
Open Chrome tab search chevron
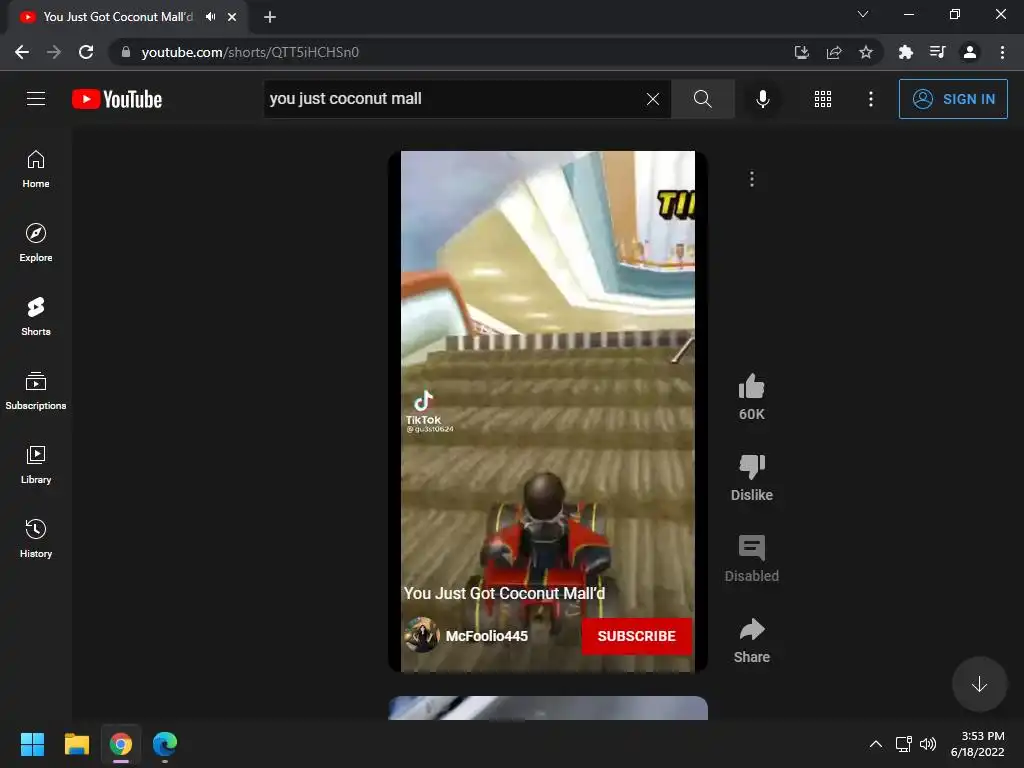pyautogui.click(x=863, y=14)
